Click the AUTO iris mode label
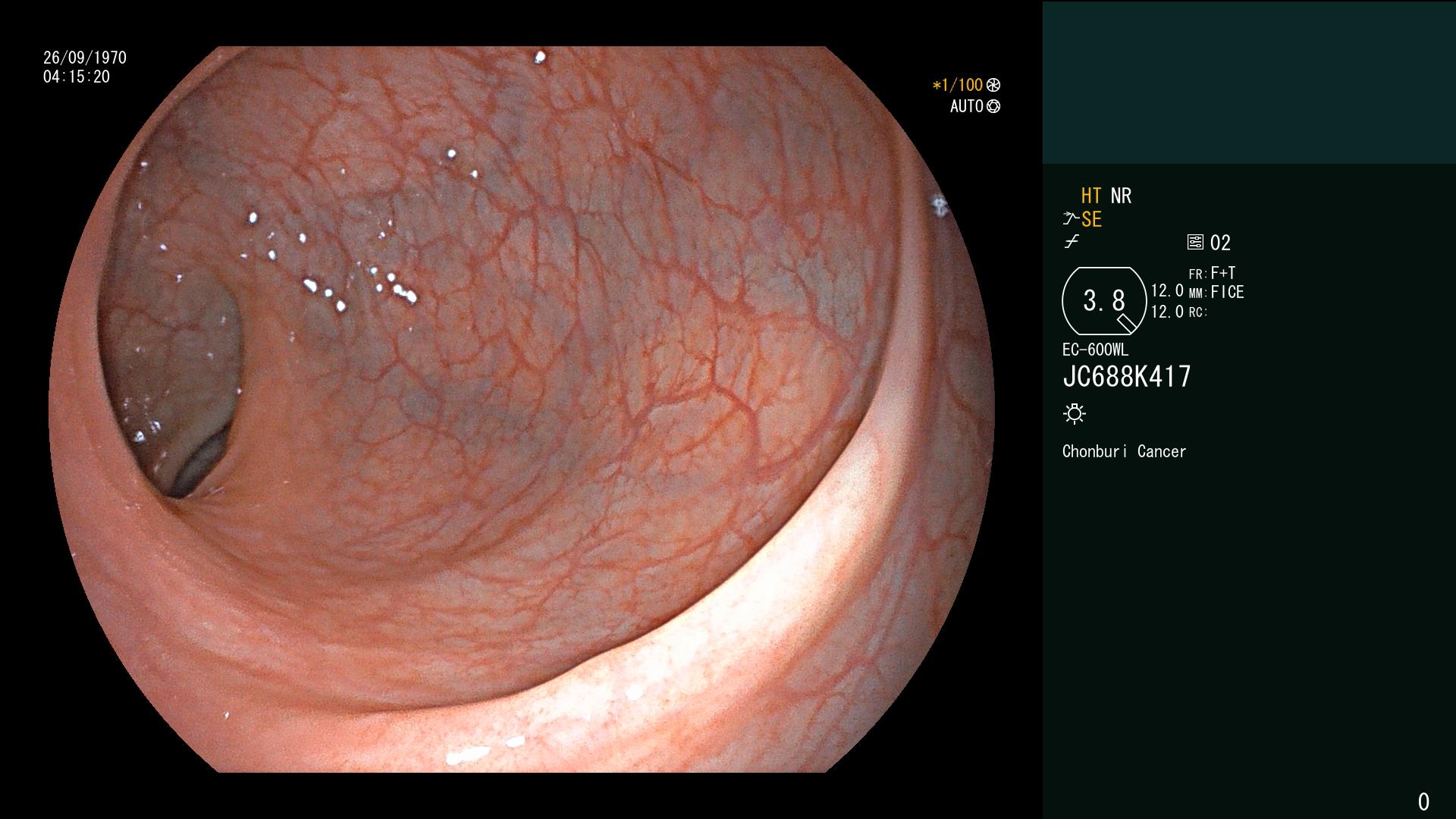The image size is (1456, 819). 967,106
